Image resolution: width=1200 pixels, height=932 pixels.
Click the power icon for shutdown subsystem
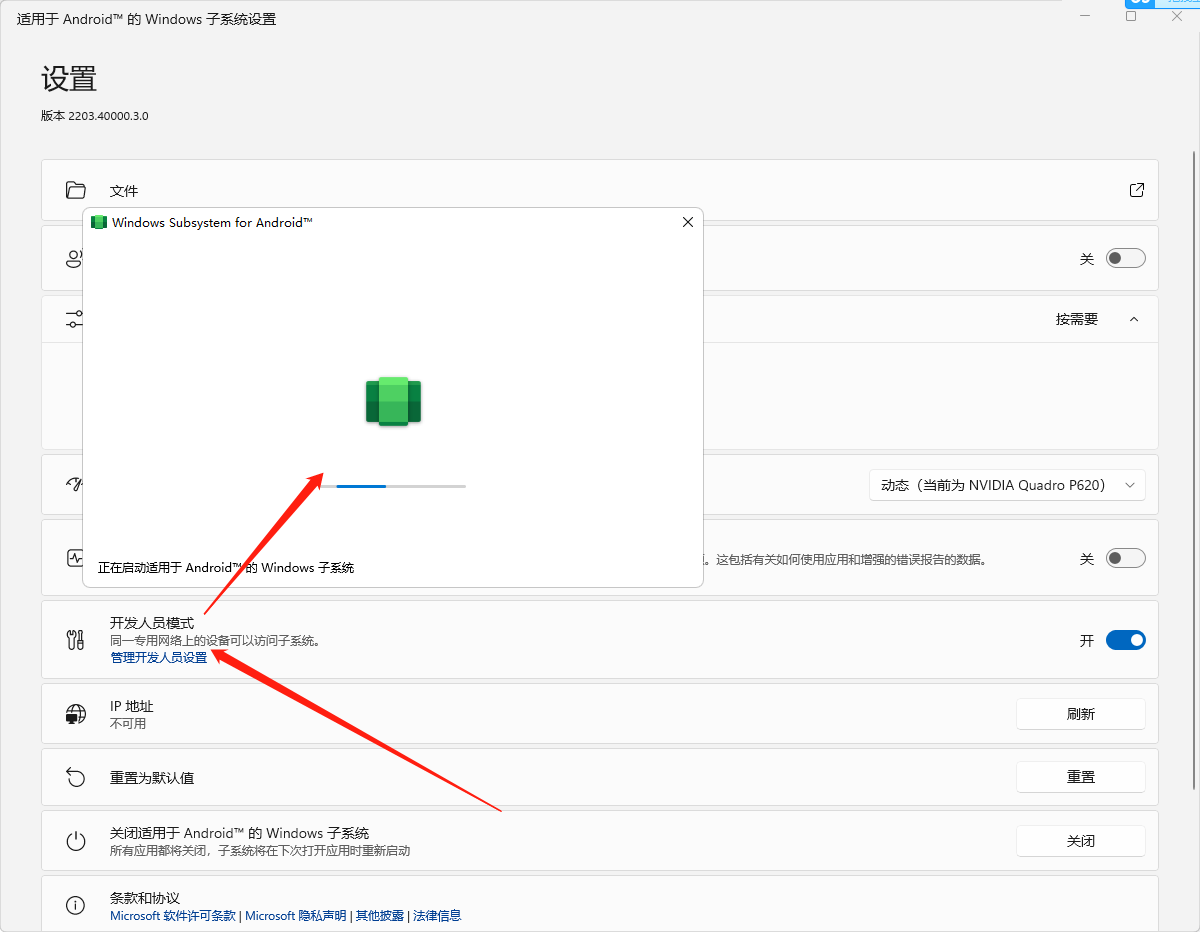coord(75,841)
